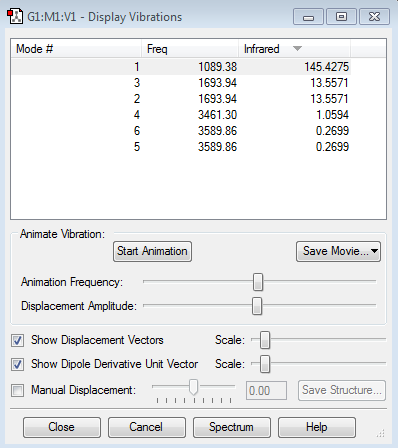
Task: Click the Help button
Action: pyautogui.click(x=317, y=427)
